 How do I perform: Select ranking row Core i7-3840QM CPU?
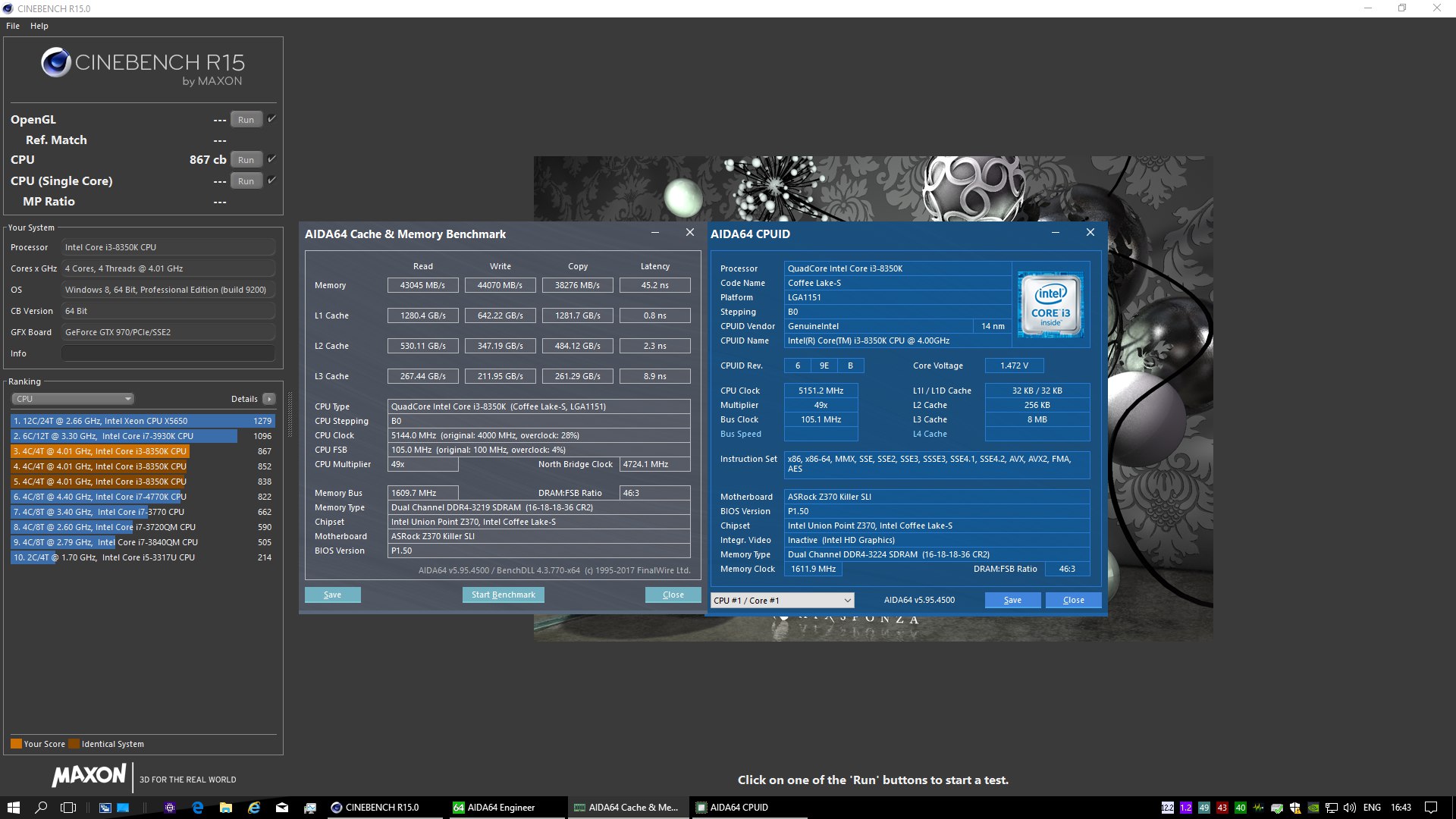coord(143,542)
